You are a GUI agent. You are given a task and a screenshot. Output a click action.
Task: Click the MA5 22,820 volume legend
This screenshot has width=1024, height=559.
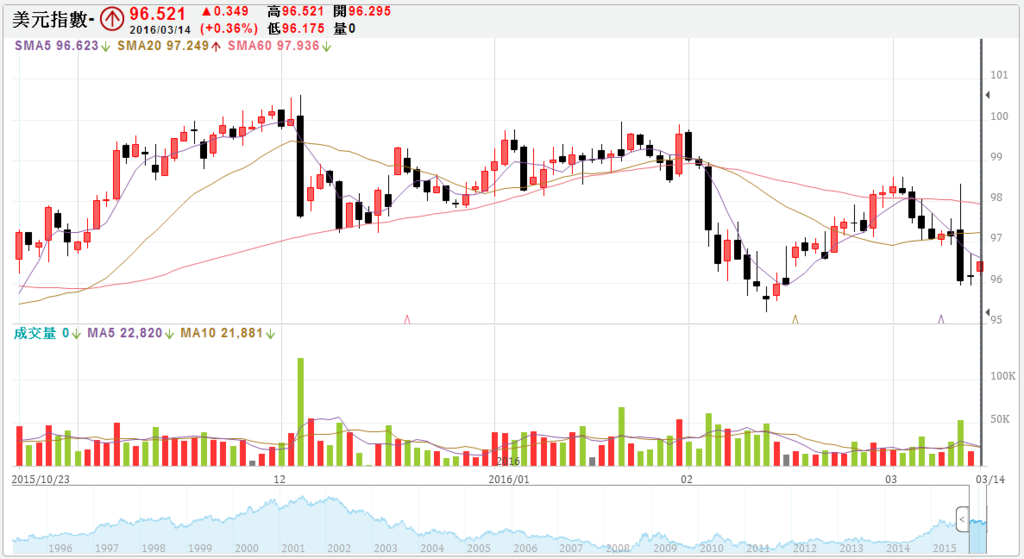[x=124, y=333]
